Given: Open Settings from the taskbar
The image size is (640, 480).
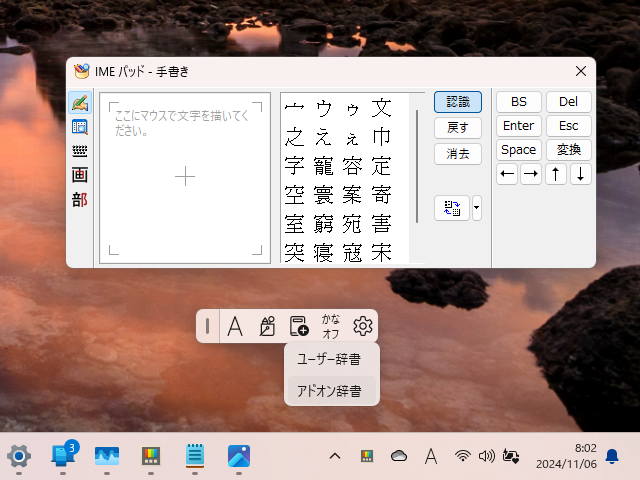Looking at the screenshot, I should pyautogui.click(x=19, y=456).
